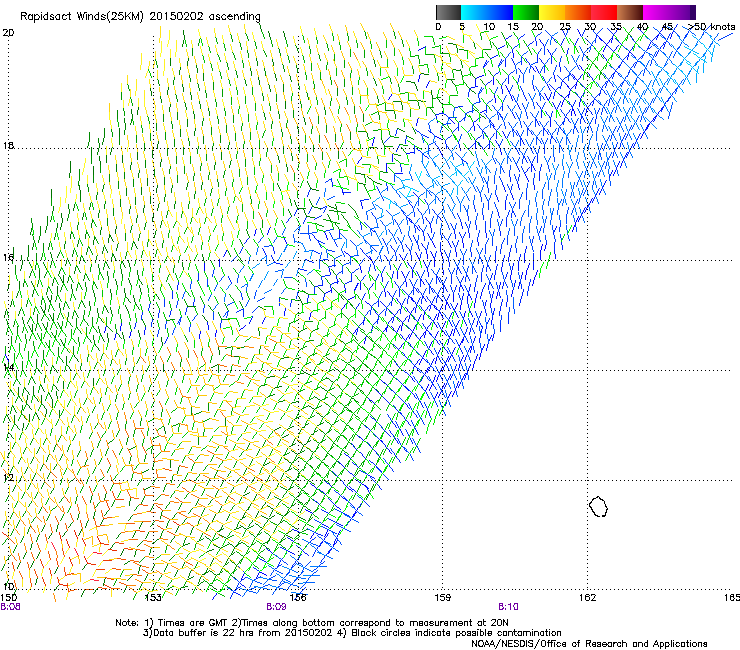Pick the brown 35-40 knots color segment
Image resolution: width=740 pixels, height=650 pixels.
point(630,12)
